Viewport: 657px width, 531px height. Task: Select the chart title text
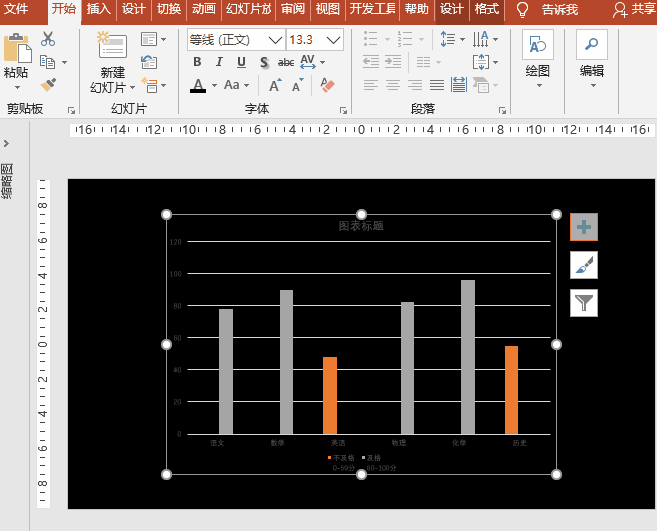click(361, 226)
